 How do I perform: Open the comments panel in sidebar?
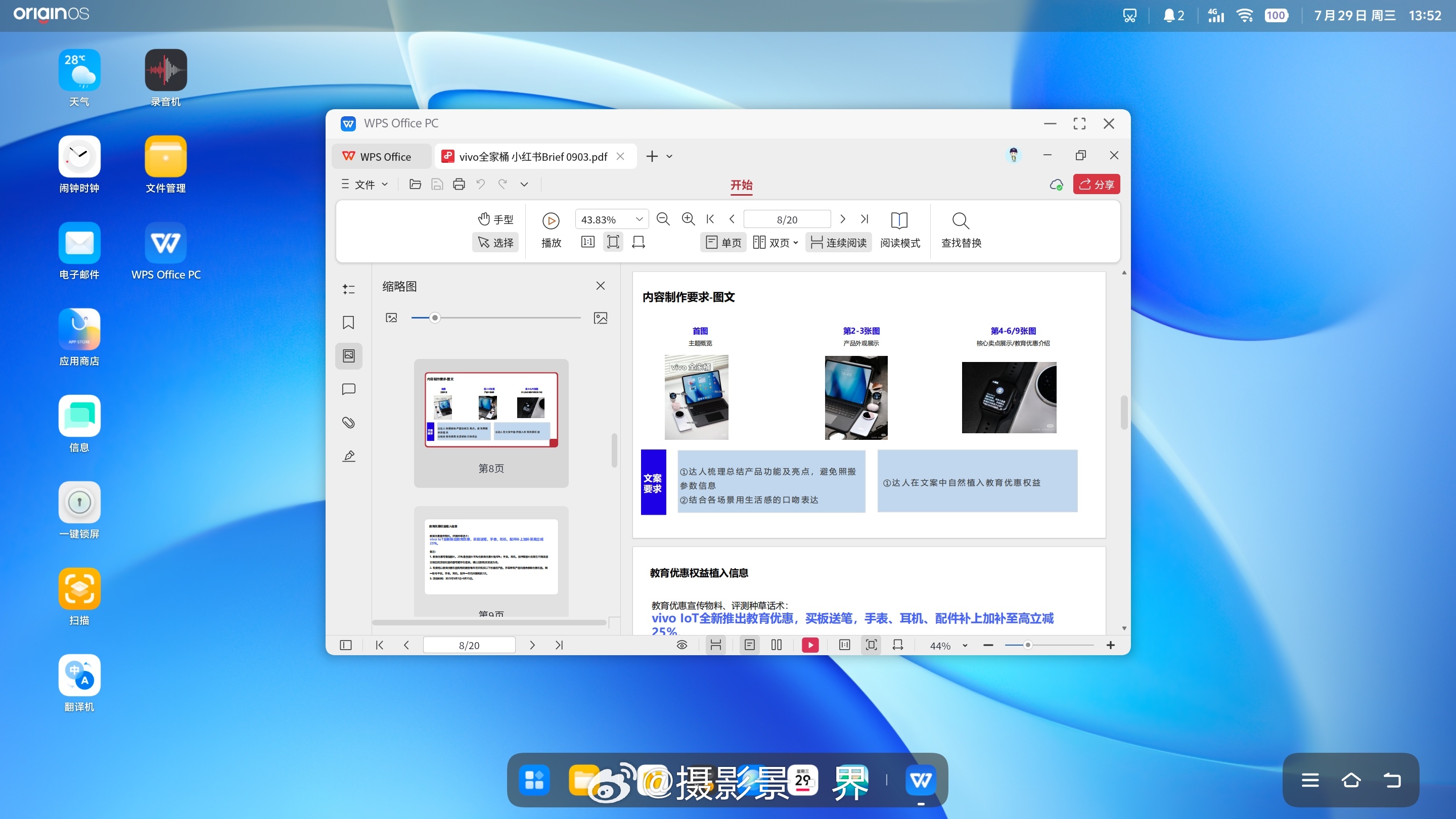(349, 389)
